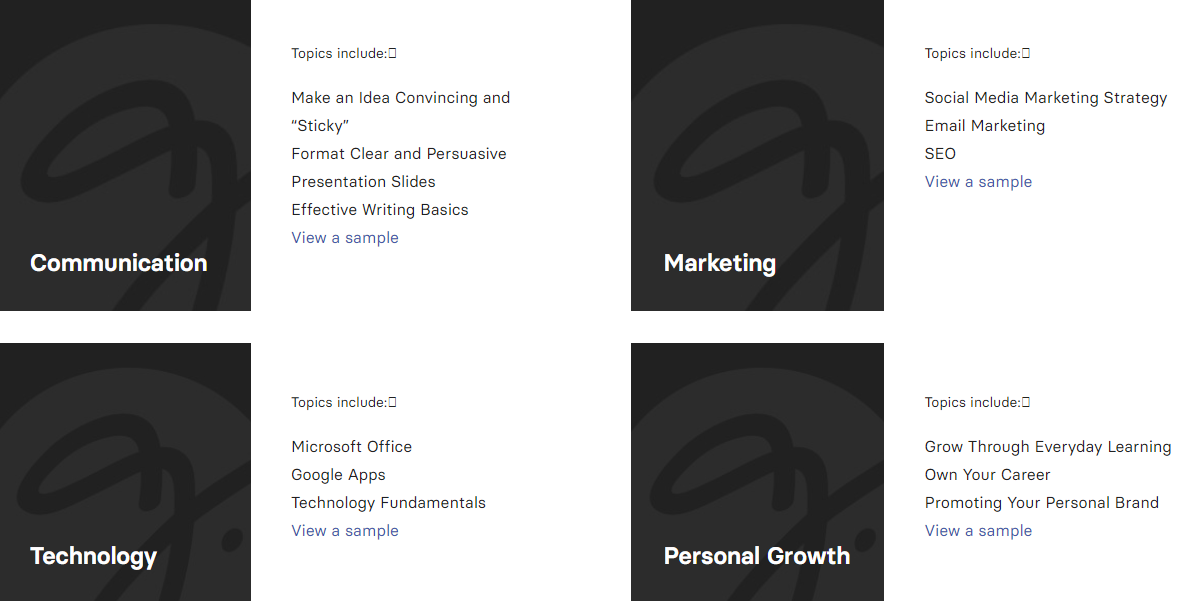Click View a sample under Communication topics
The width and height of the screenshot is (1186, 601).
pyautogui.click(x=345, y=237)
